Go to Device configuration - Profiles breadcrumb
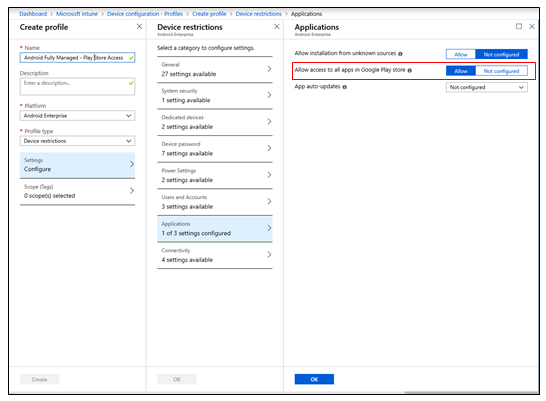The width and height of the screenshot is (546, 401). [x=145, y=14]
